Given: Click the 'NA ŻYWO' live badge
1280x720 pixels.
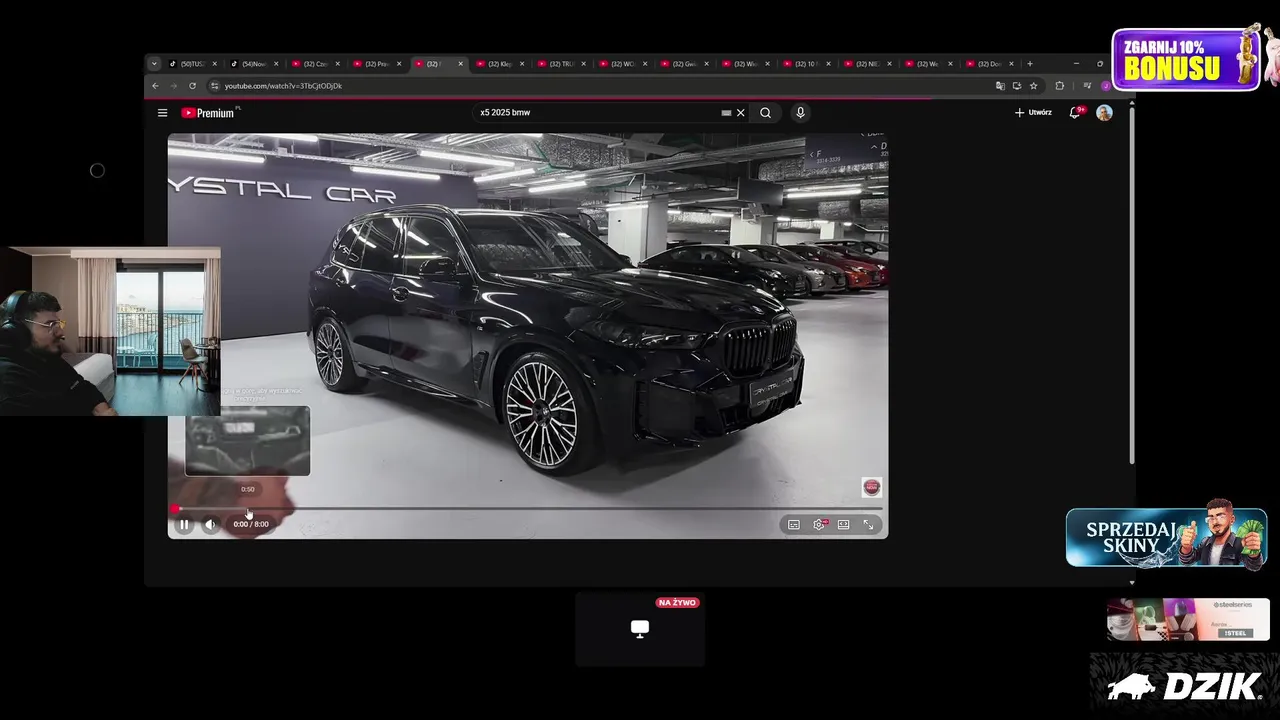Looking at the screenshot, I should coord(678,603).
